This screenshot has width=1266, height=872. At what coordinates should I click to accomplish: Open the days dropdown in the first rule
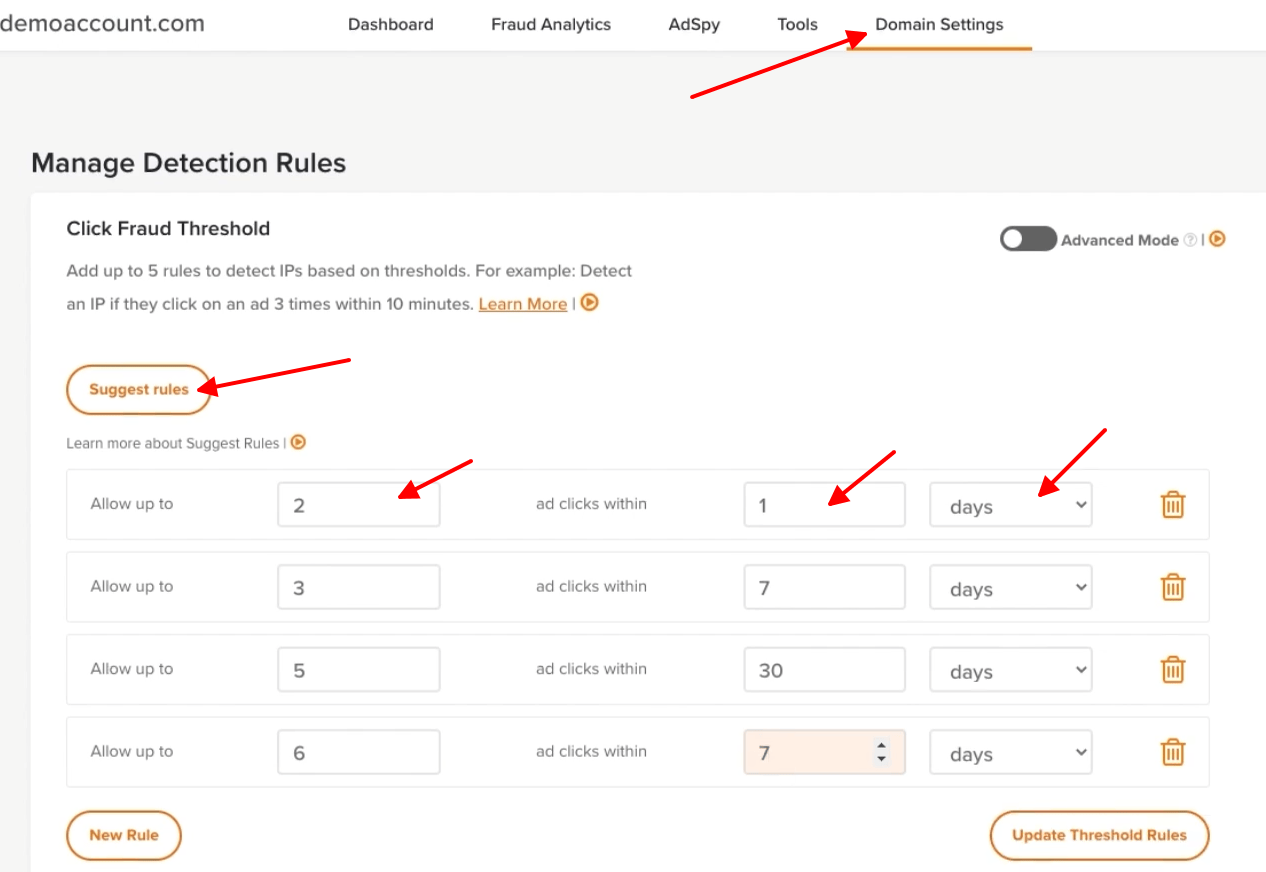[x=1010, y=505]
